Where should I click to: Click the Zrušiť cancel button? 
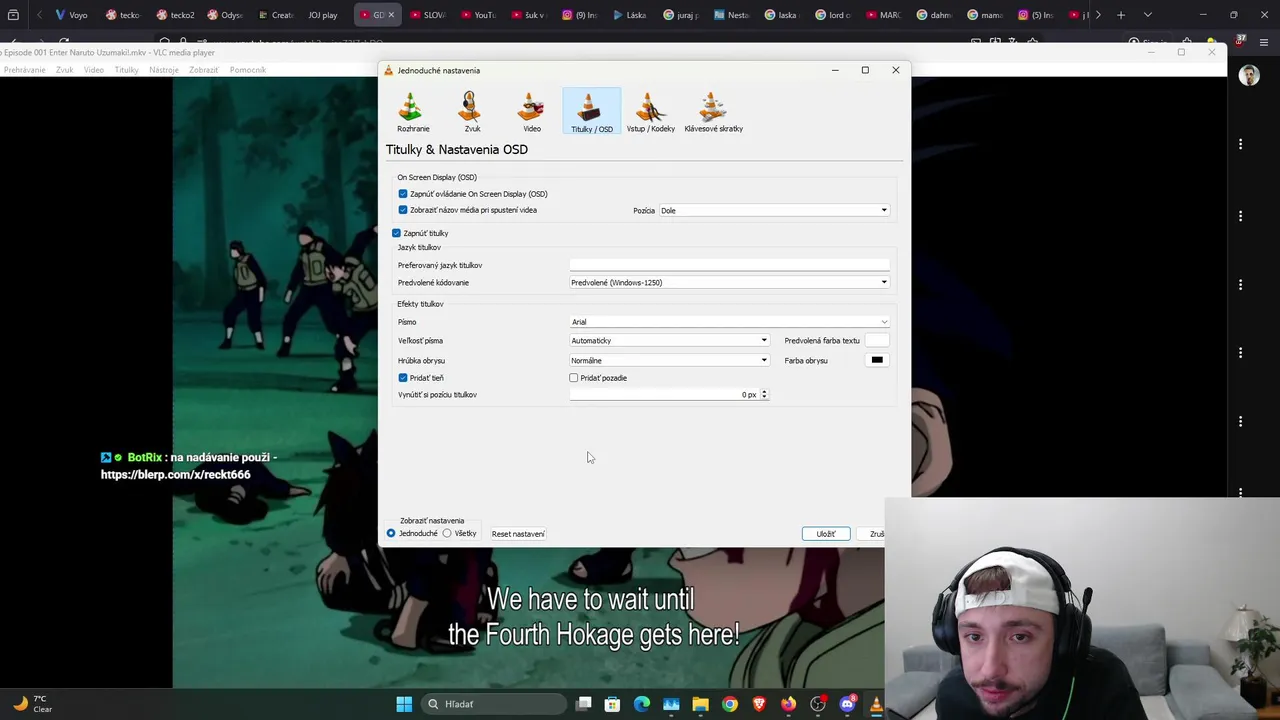click(873, 534)
